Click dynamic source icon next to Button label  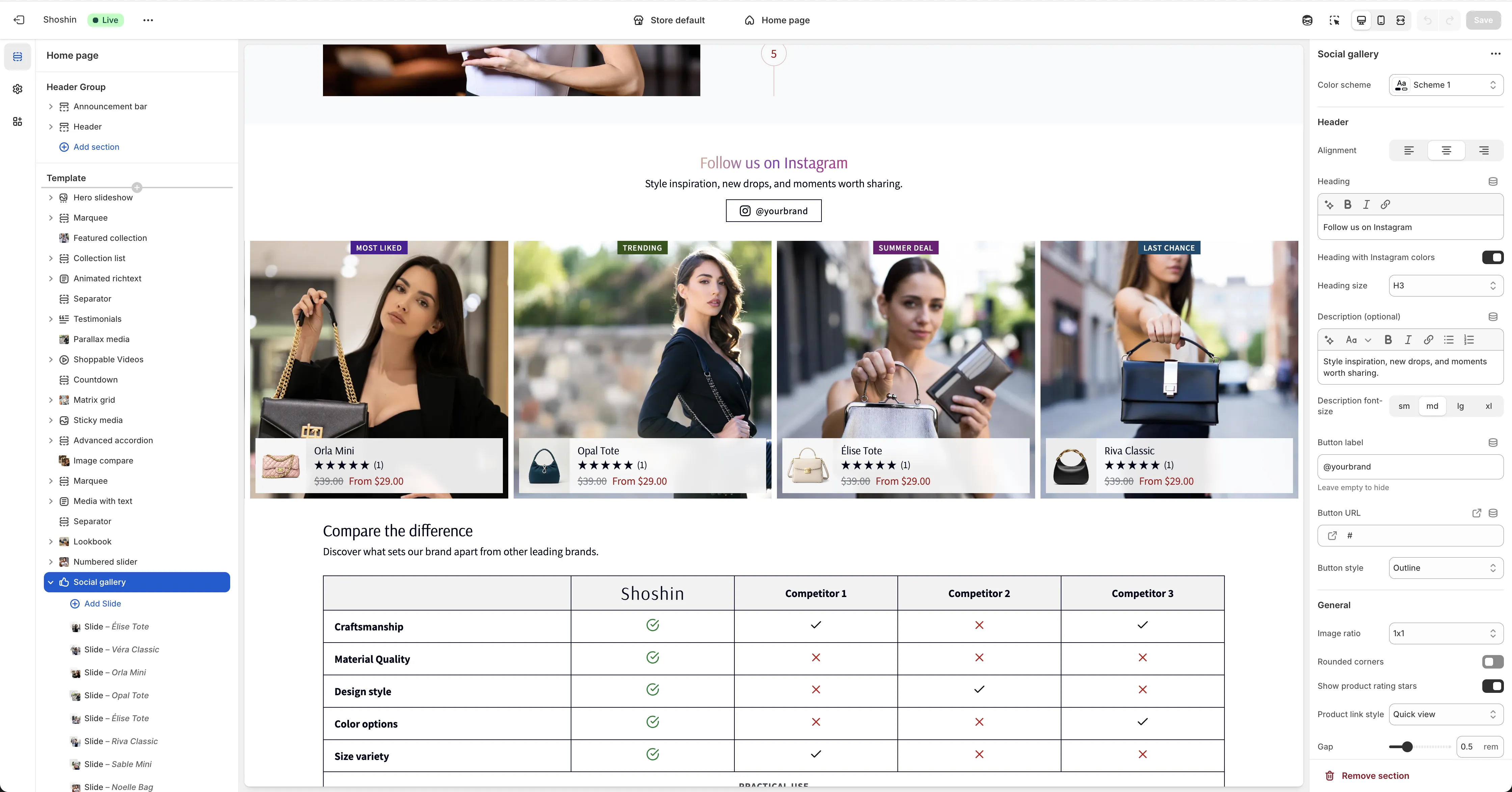click(x=1493, y=442)
